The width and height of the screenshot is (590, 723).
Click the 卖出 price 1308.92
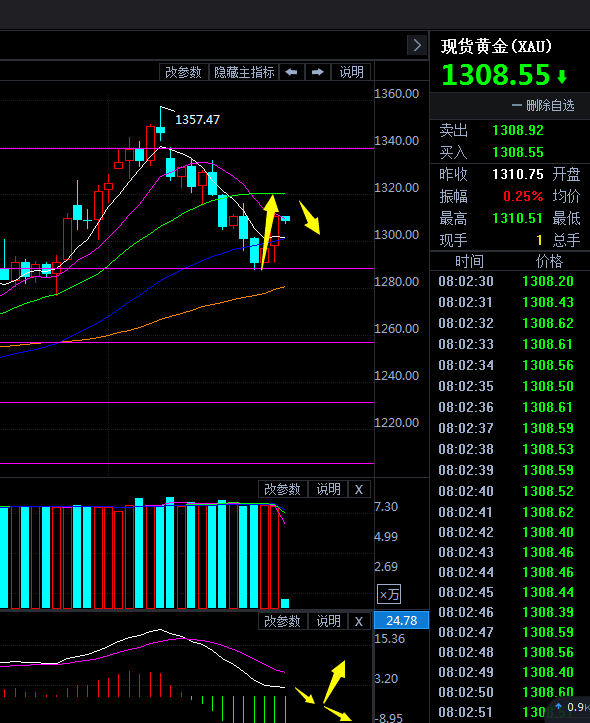pos(518,130)
